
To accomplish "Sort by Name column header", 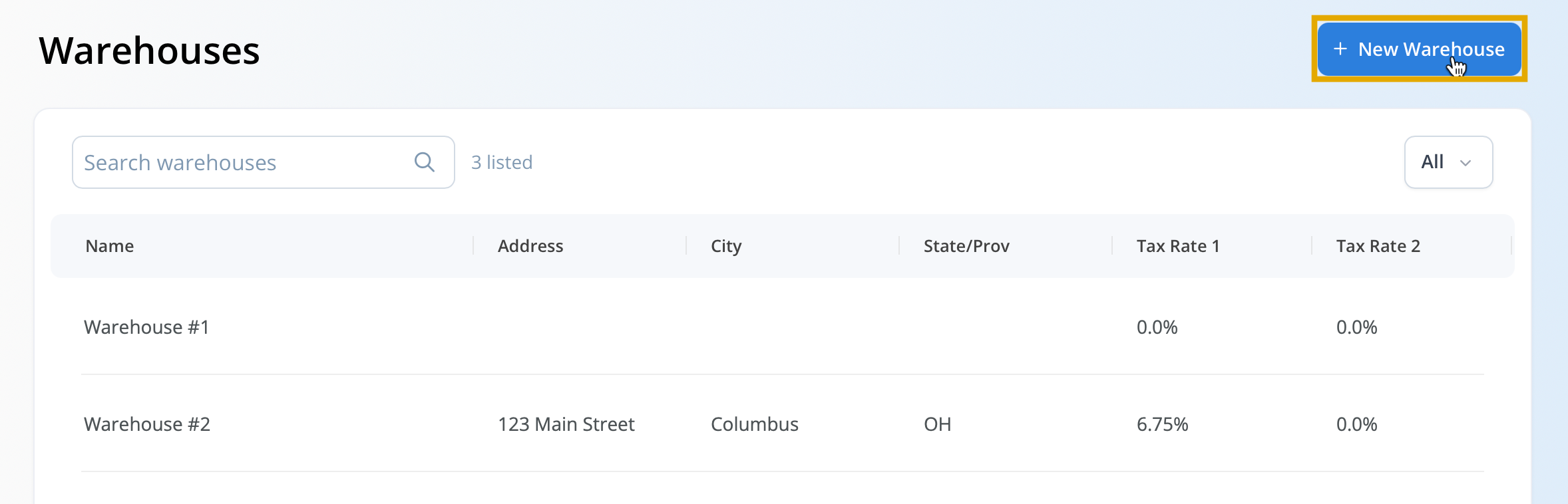I will 110,246.
